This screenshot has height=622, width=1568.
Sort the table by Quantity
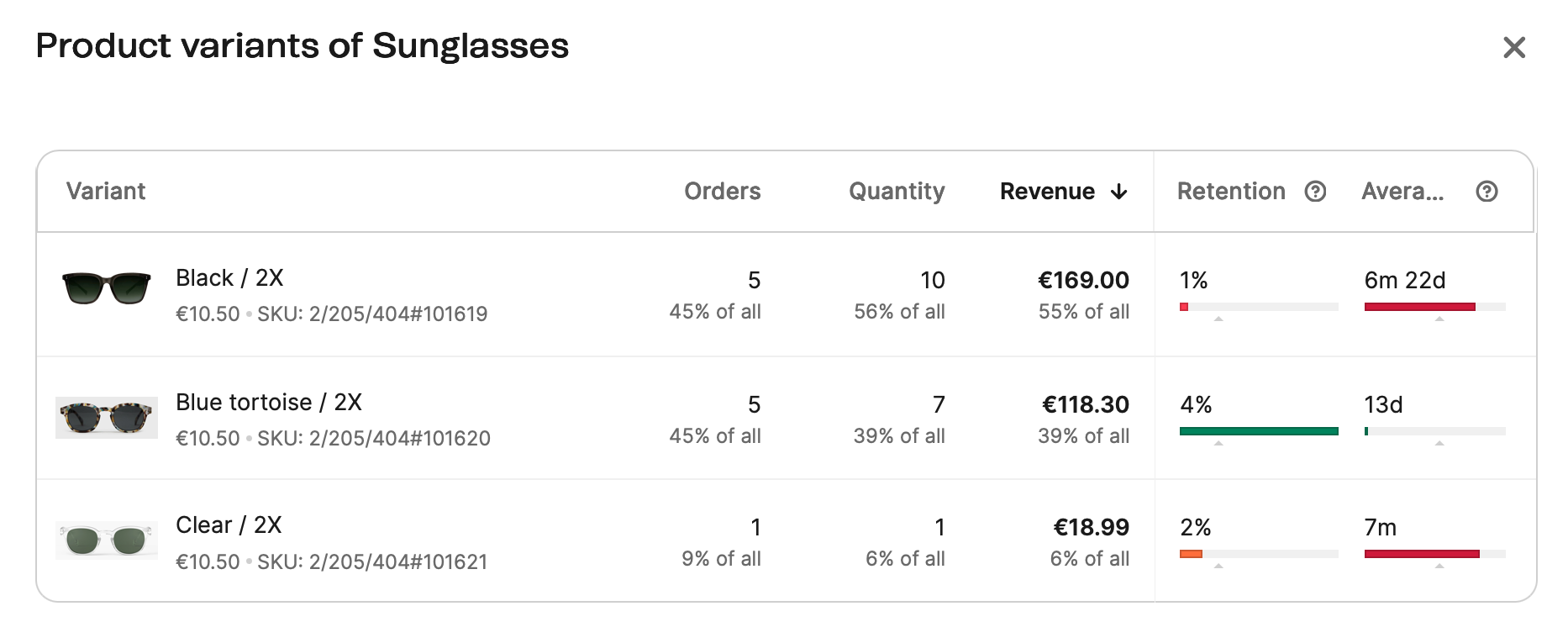[x=896, y=192]
